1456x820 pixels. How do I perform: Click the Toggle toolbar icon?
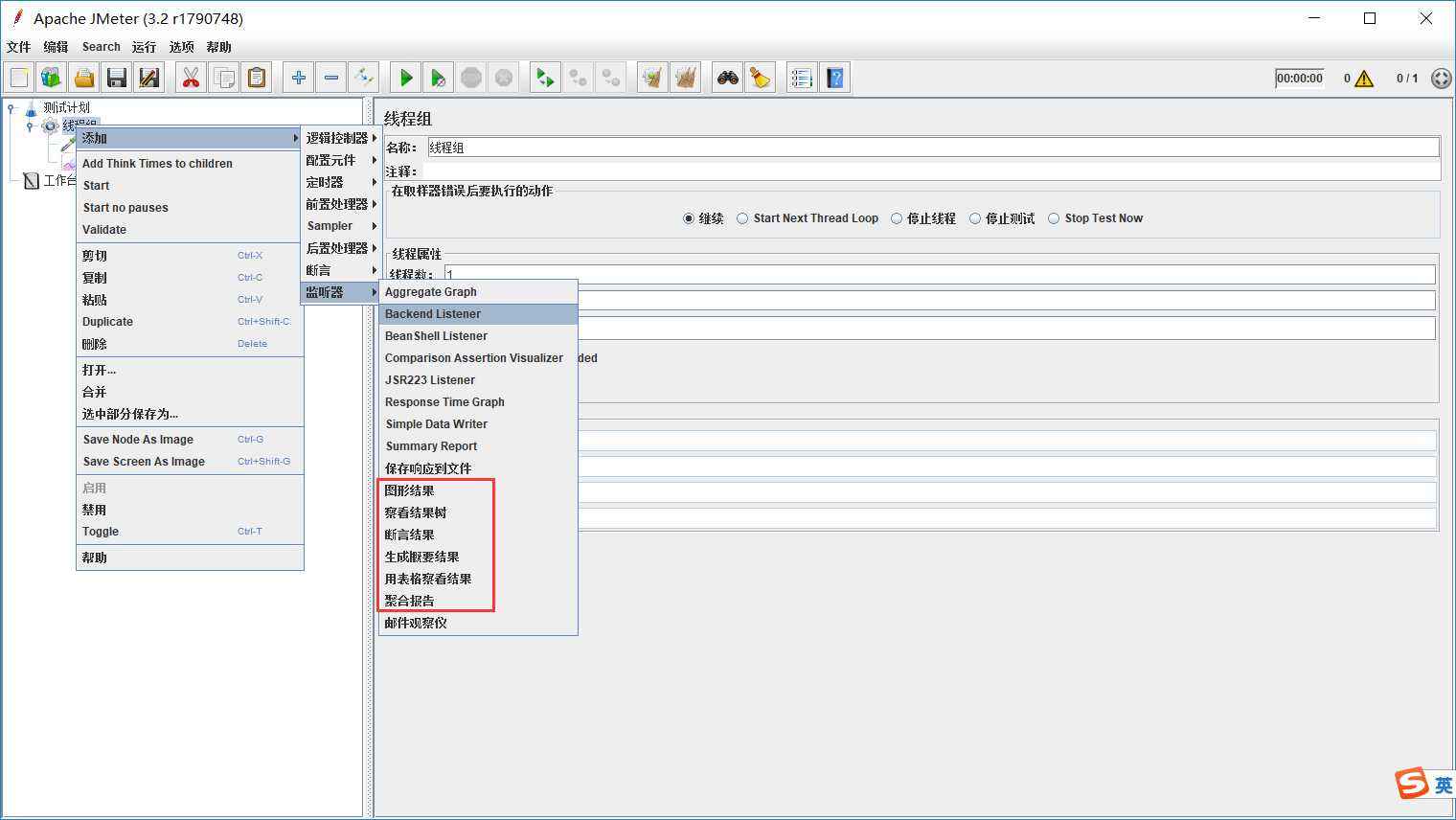[x=364, y=78]
